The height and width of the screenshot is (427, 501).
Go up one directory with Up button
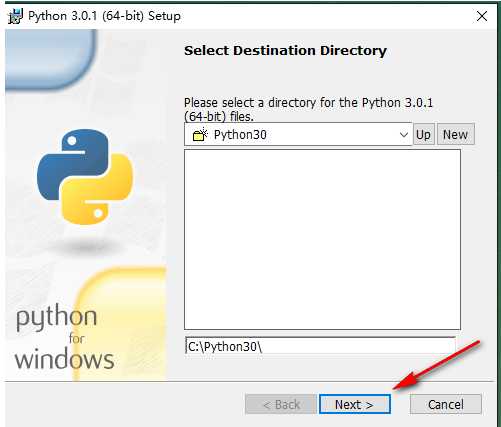[x=424, y=134]
